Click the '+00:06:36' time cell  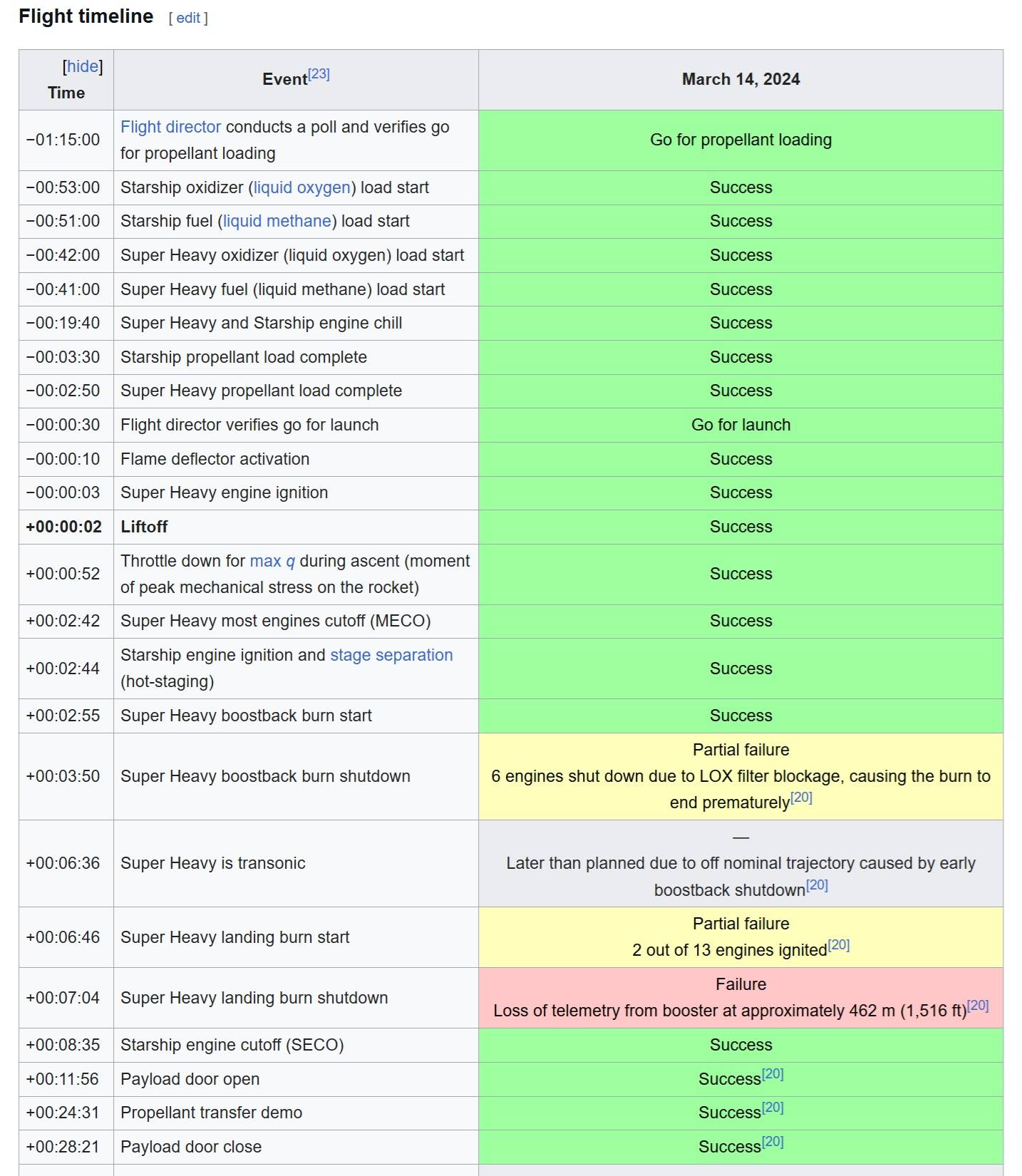click(66, 863)
